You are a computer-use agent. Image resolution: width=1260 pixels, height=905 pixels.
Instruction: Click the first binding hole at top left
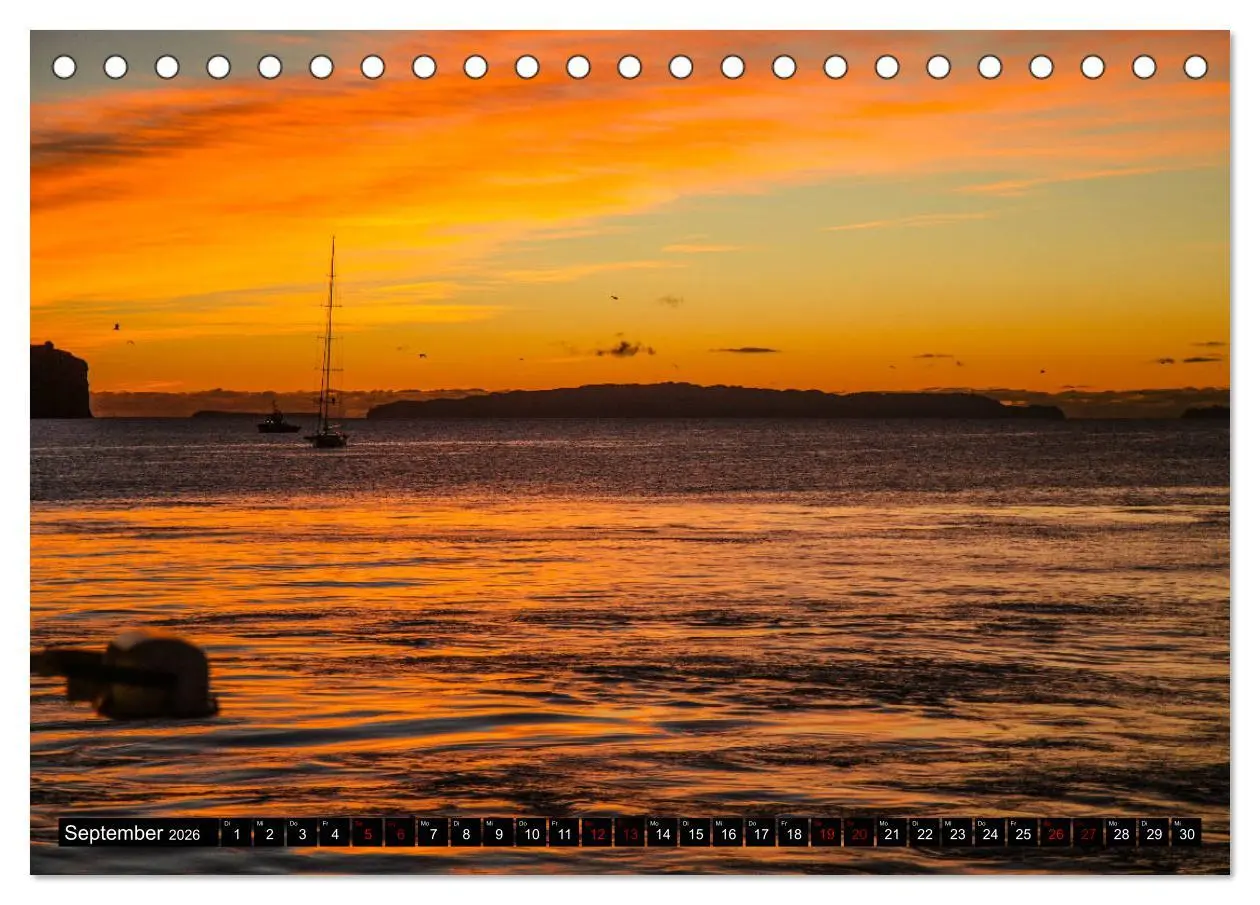pos(64,67)
